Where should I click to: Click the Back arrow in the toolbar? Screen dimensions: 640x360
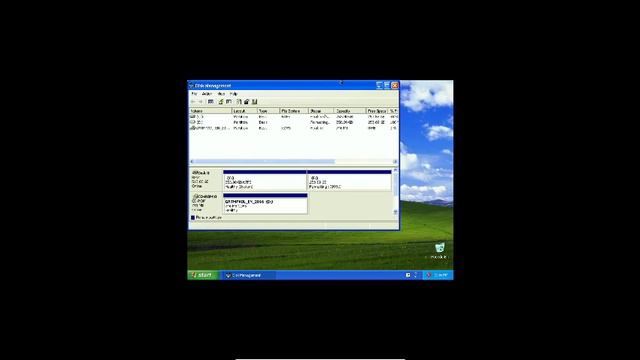(193, 102)
